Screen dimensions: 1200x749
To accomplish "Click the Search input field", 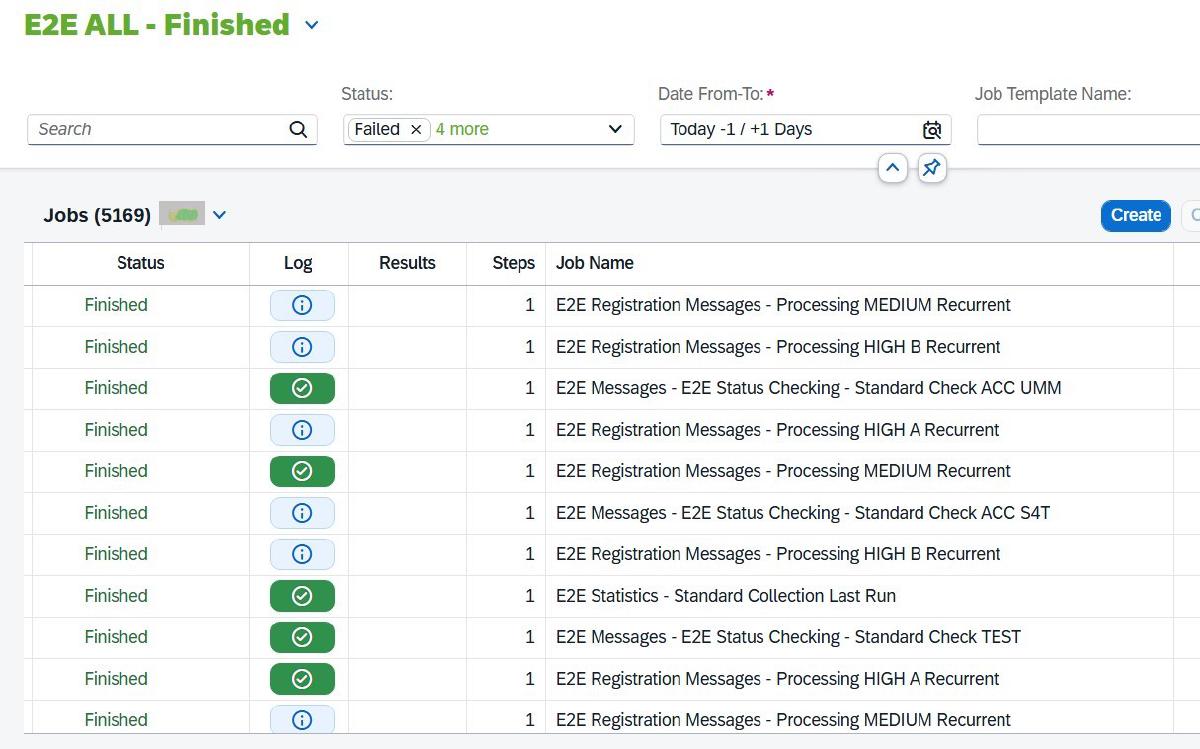I will pos(155,130).
